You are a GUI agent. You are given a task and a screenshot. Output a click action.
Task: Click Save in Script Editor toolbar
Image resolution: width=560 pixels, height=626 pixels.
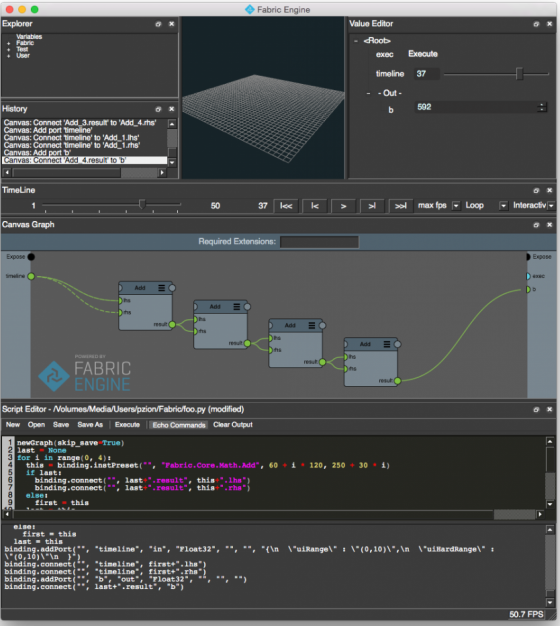pos(61,425)
